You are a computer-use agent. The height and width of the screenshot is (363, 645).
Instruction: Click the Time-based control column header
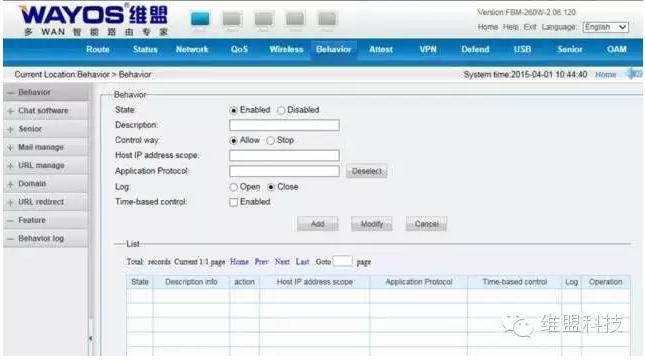(x=515, y=282)
